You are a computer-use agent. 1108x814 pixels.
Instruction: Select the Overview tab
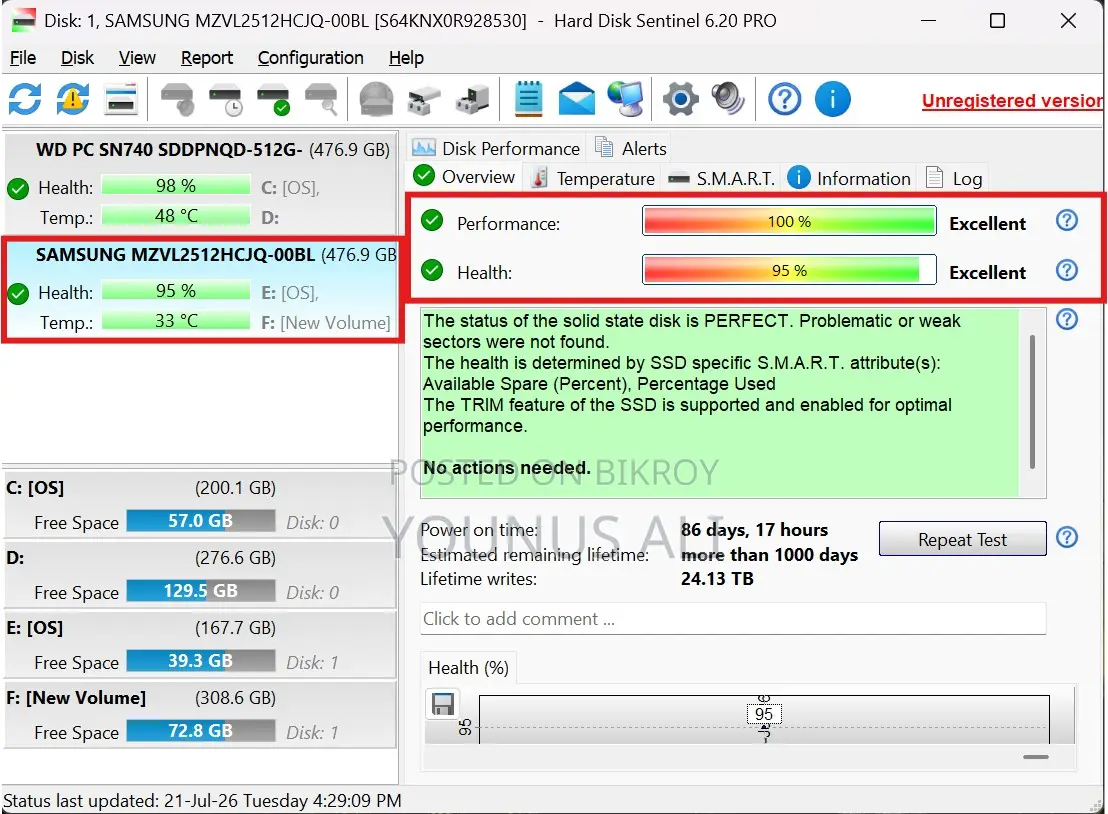[465, 177]
